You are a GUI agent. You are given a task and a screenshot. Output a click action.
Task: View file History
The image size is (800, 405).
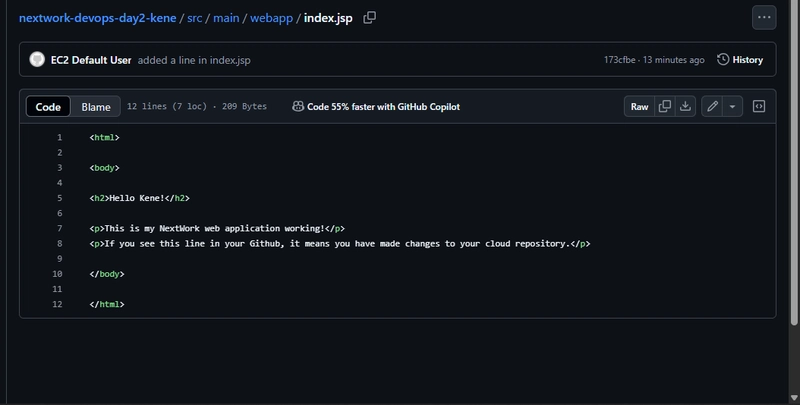(740, 60)
